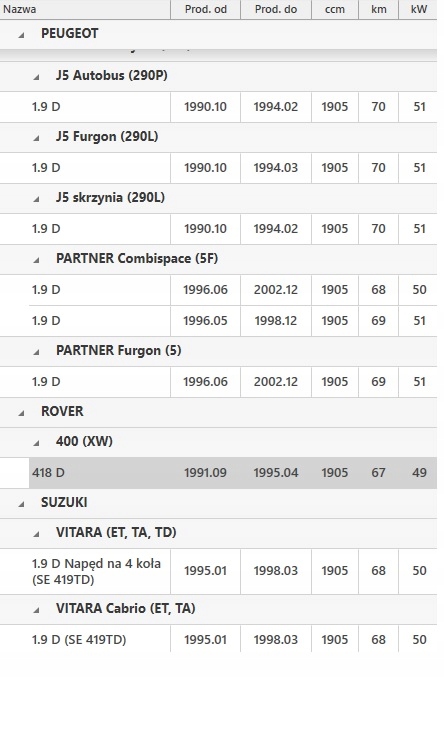The image size is (444, 732).
Task: Select the J5 skrzynia (290L) model label
Action: click(110, 197)
